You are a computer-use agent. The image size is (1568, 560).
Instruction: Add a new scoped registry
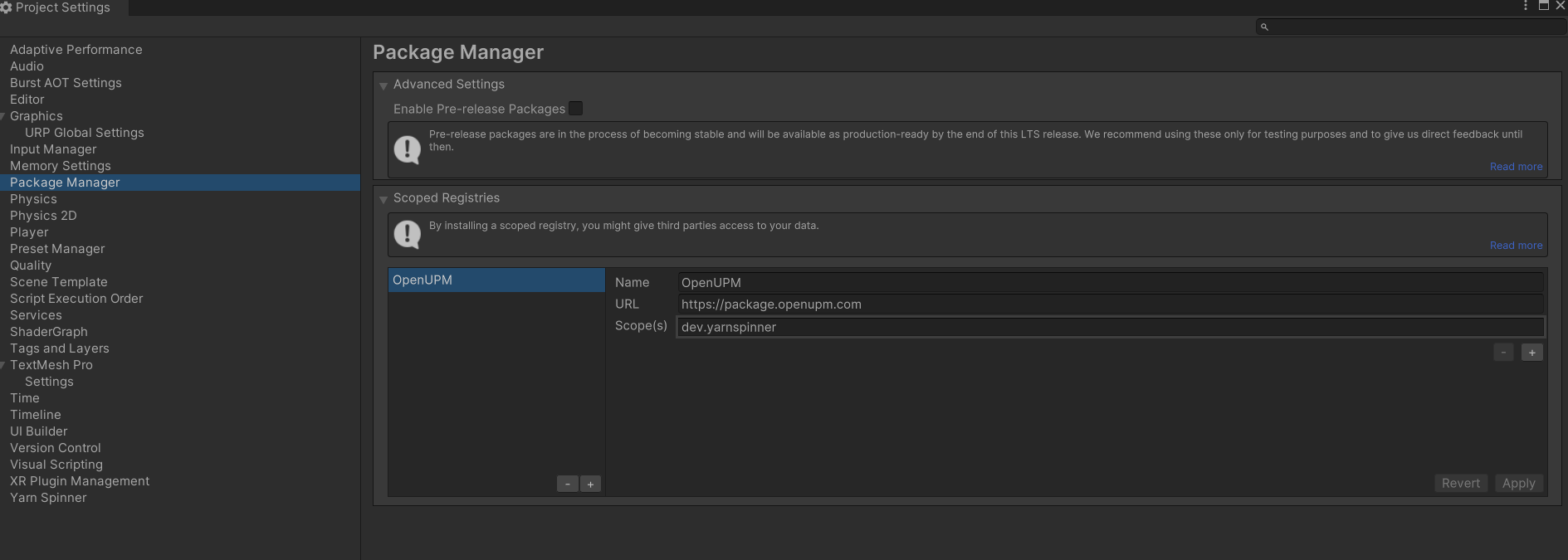coord(590,484)
